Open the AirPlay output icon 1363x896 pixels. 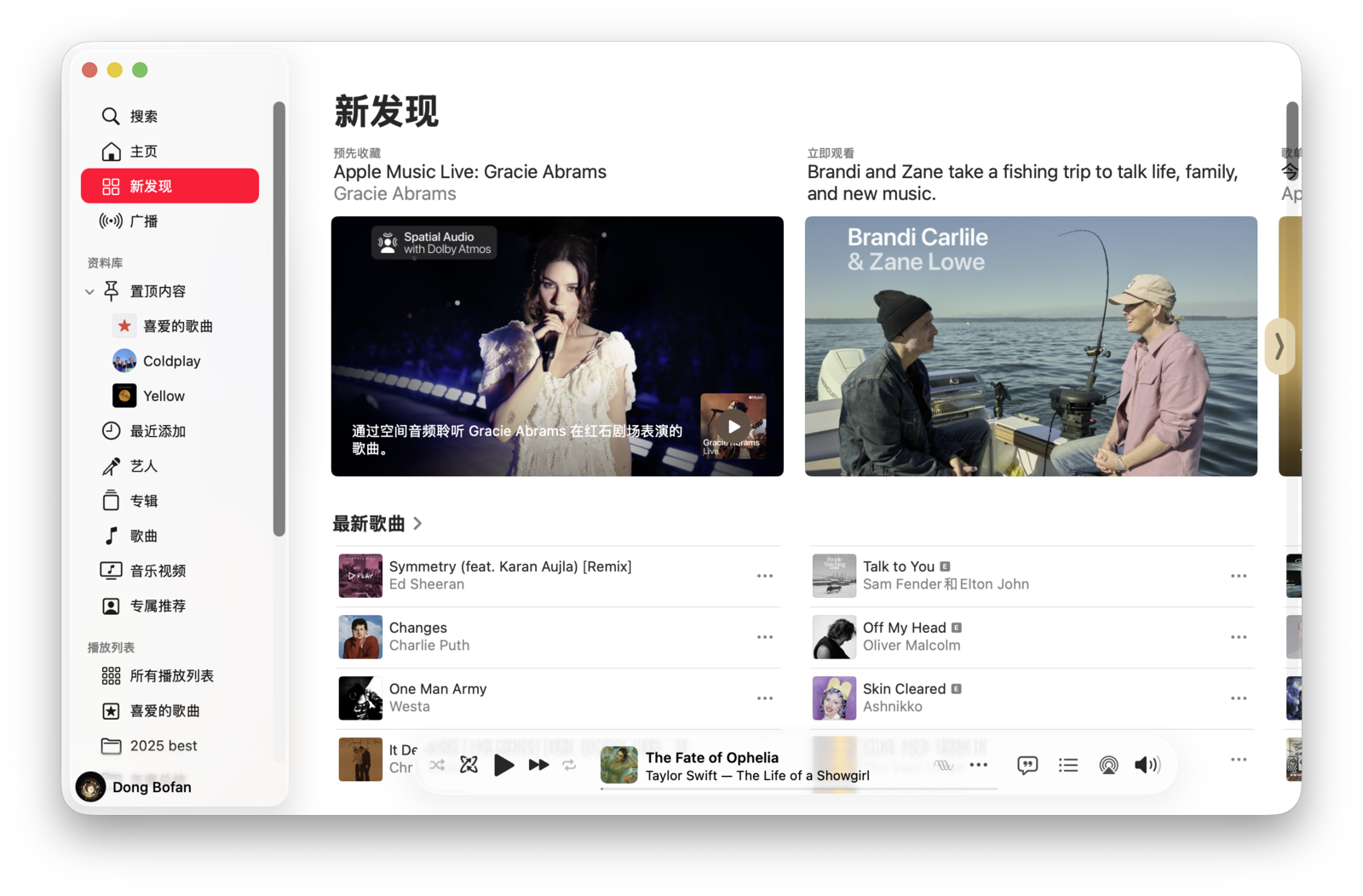tap(1108, 765)
